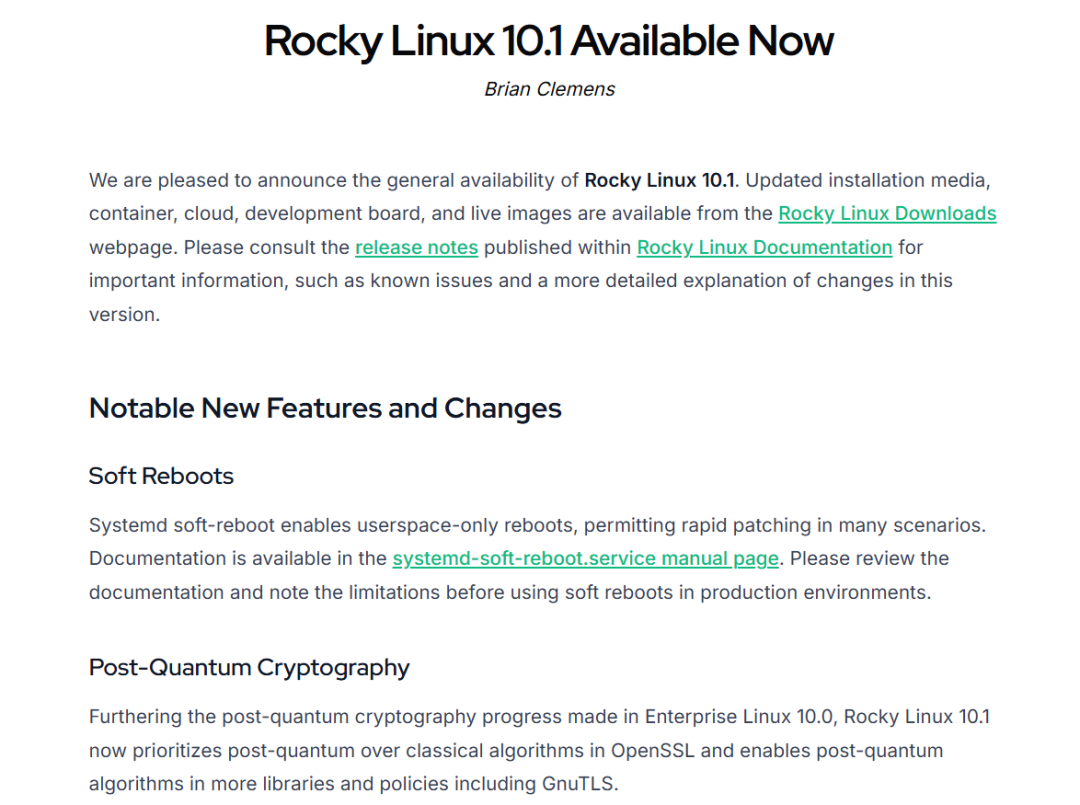Screen dimensions: 1080x805
Task: Click the bold Rocky Linux 10.1 text
Action: point(659,181)
